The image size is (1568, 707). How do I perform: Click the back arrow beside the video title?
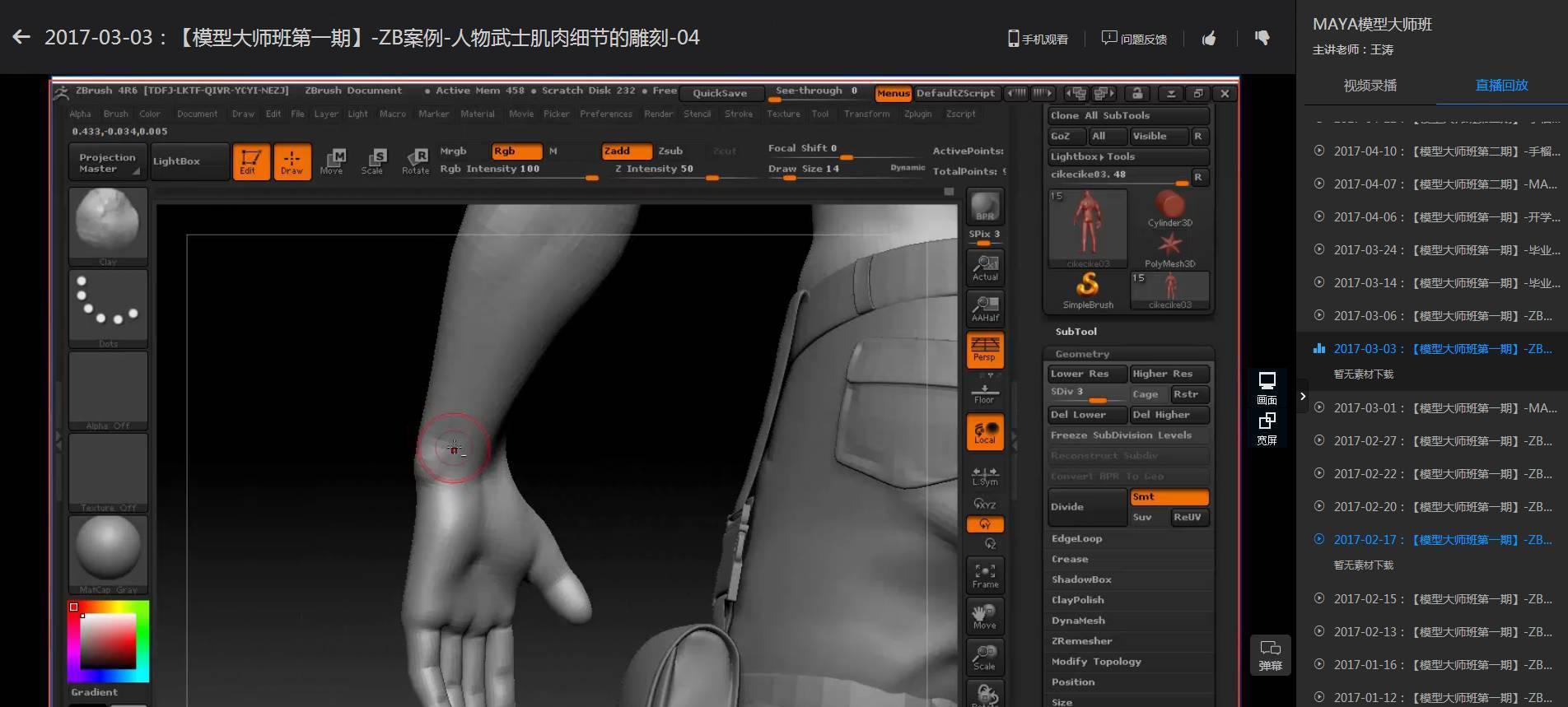coord(21,37)
